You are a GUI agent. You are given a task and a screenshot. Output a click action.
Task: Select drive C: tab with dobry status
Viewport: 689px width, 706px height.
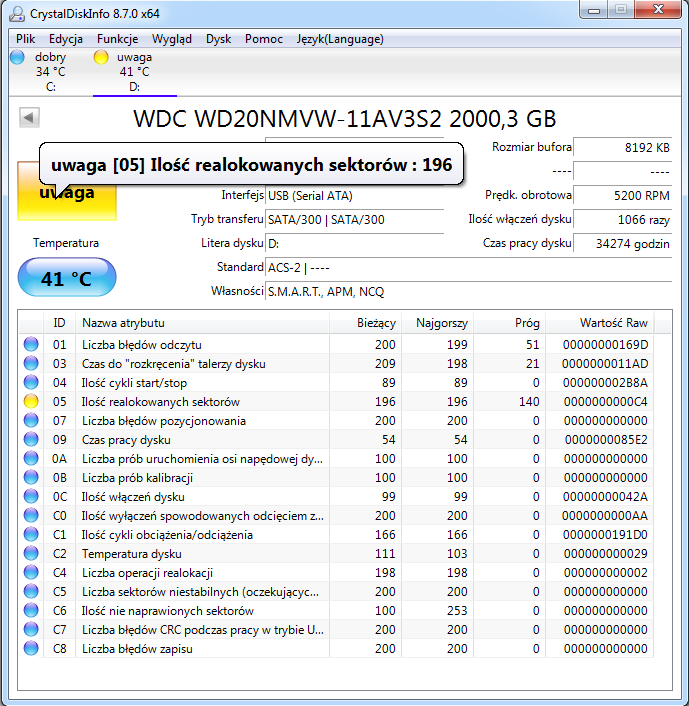tap(50, 72)
